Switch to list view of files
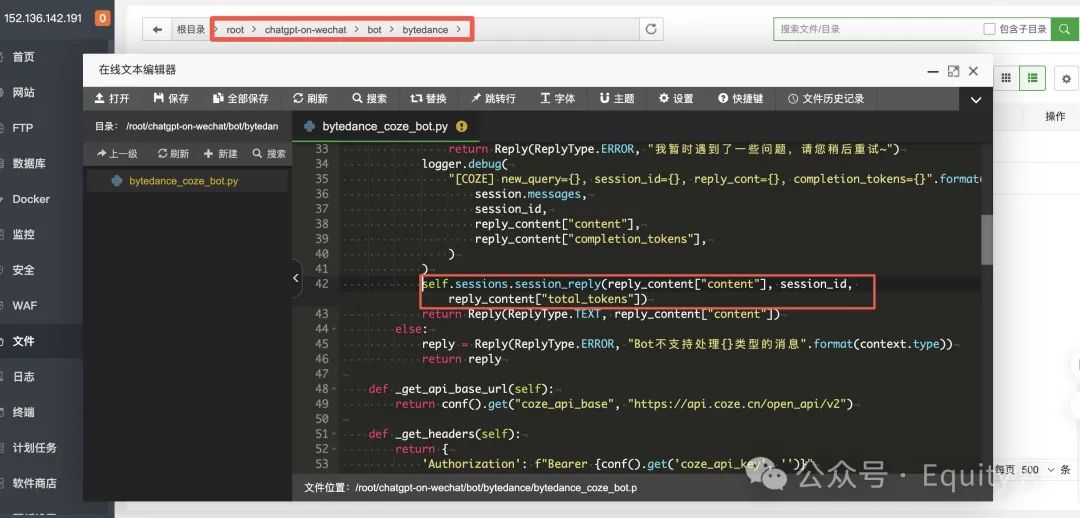Image resolution: width=1080 pixels, height=518 pixels. click(1032, 79)
